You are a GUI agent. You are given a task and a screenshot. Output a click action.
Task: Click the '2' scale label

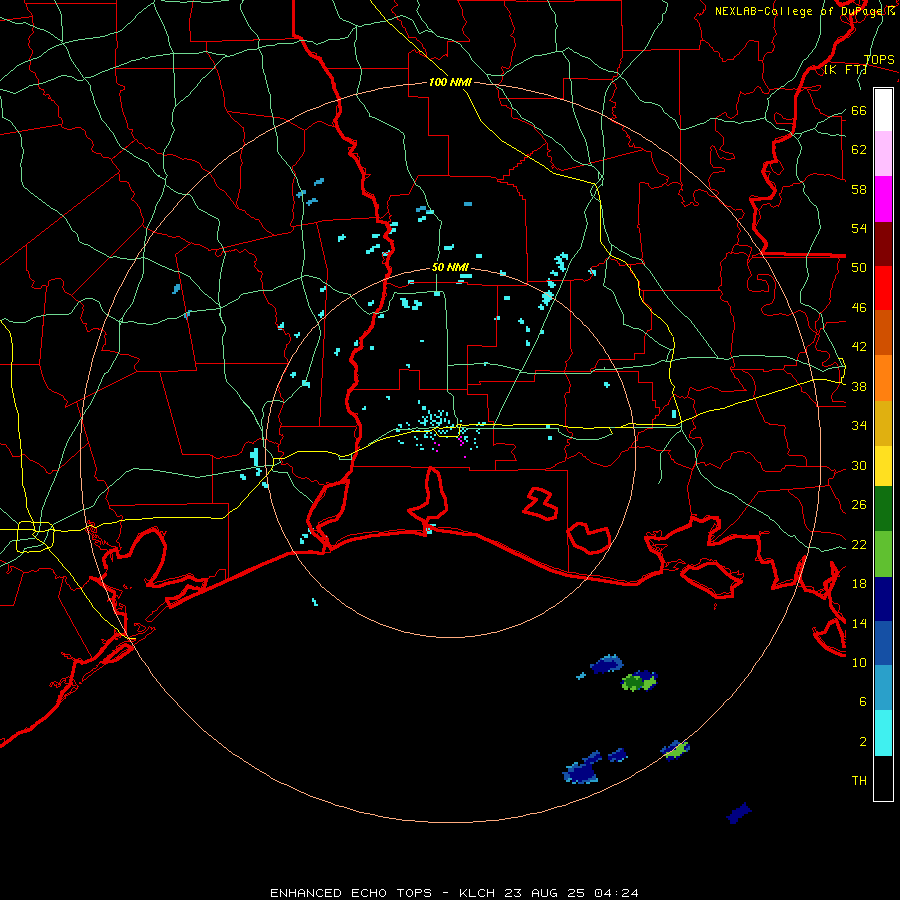pyautogui.click(x=863, y=741)
